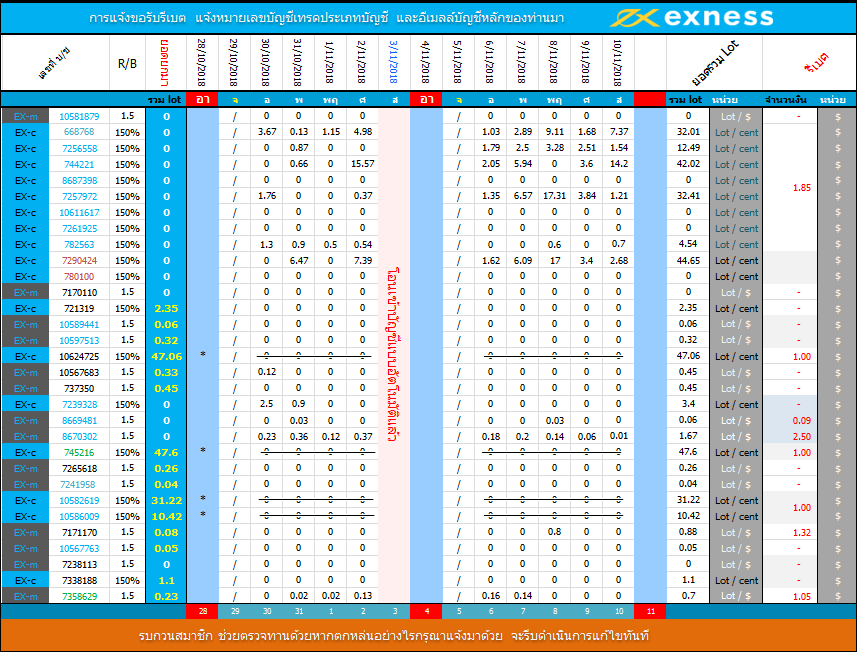Click account number 7239328
The image size is (857, 652).
pos(79,404)
